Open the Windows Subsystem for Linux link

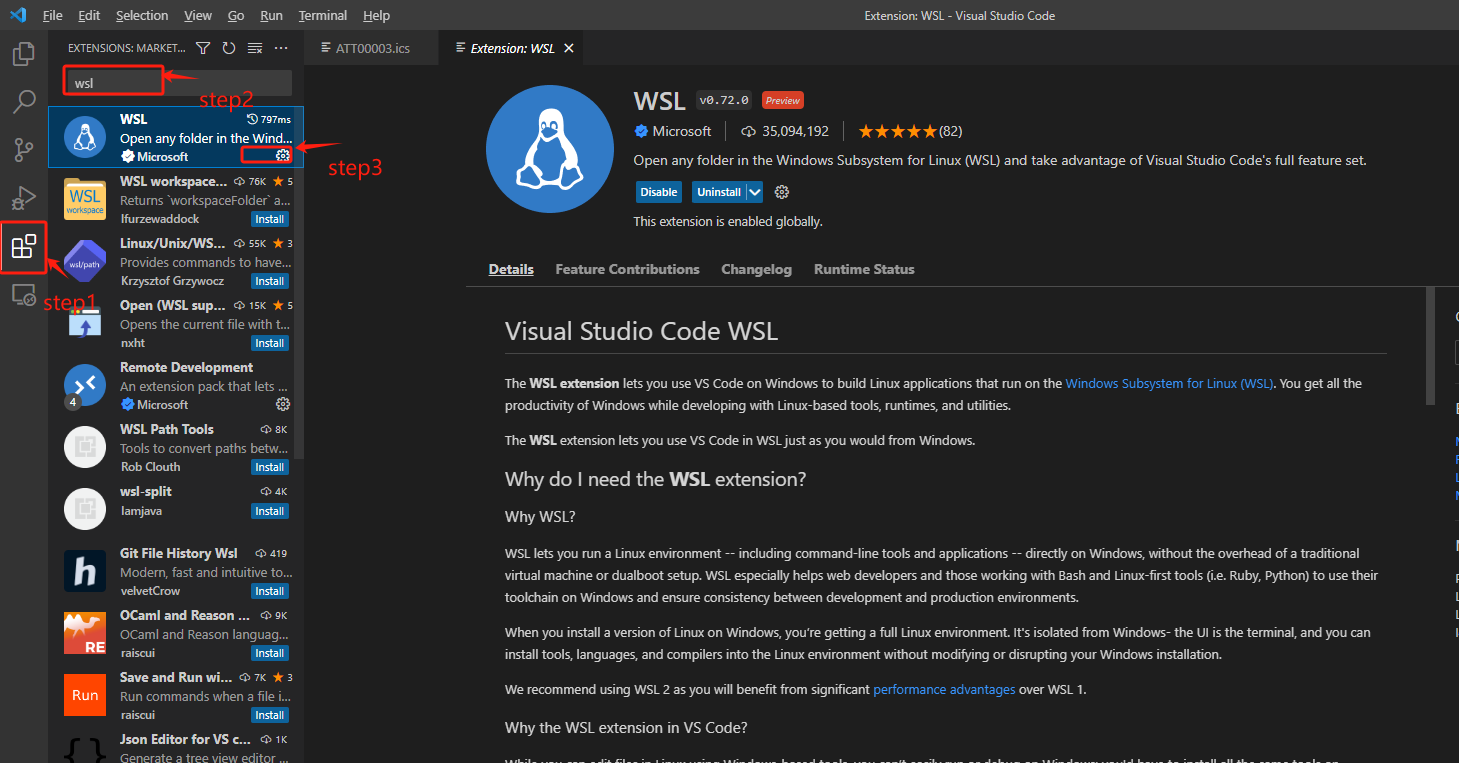click(1169, 382)
